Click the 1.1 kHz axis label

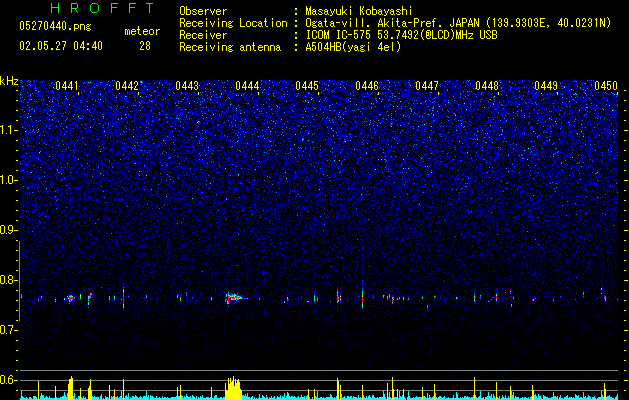click(8, 130)
